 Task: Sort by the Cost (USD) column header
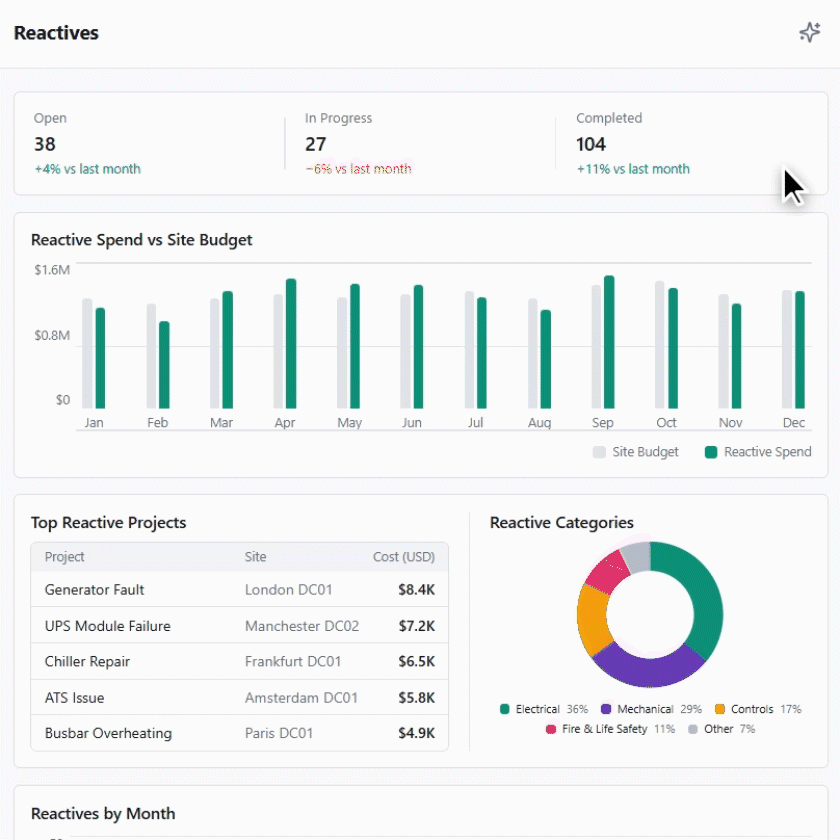(x=403, y=557)
